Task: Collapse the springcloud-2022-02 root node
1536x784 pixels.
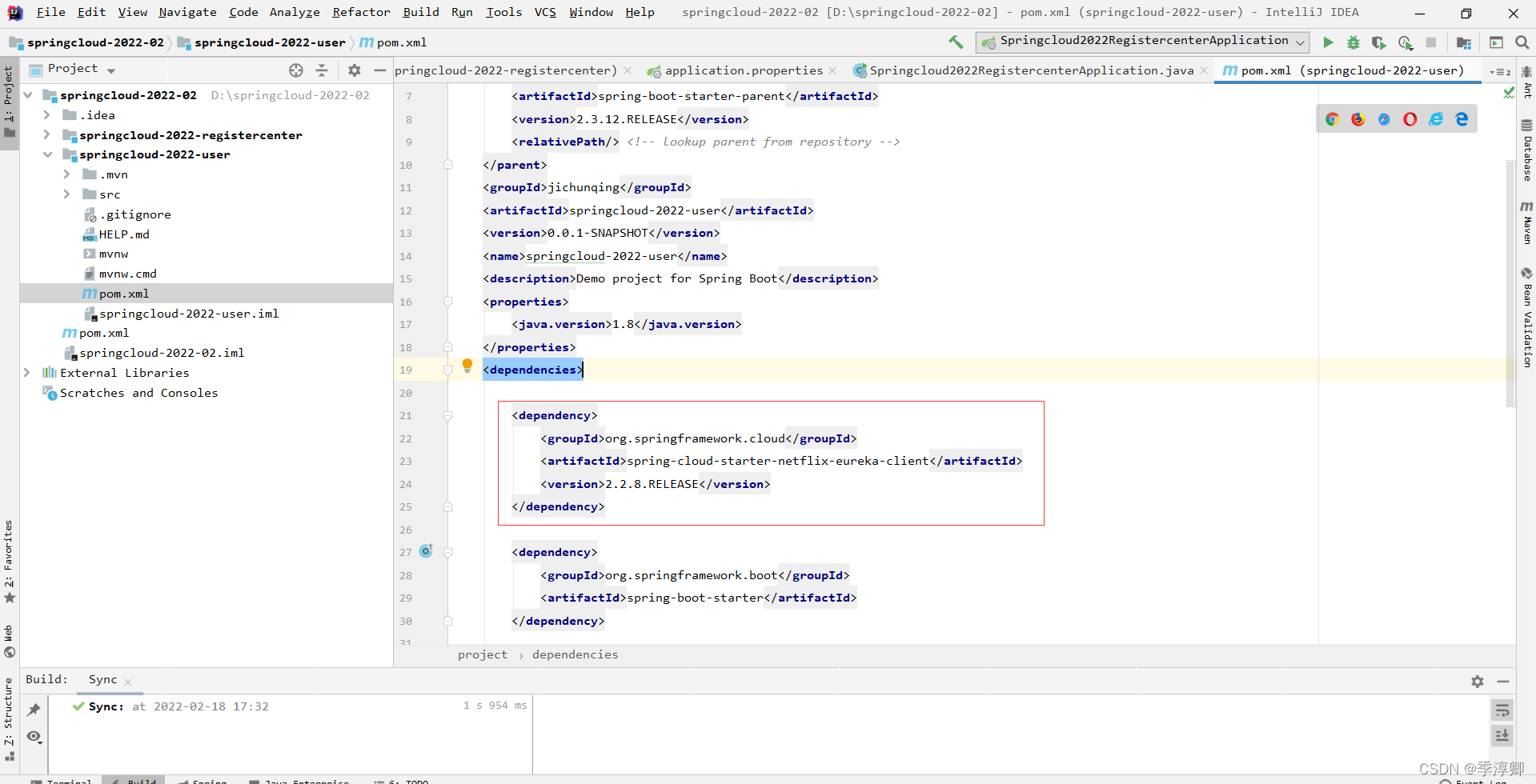Action: [x=28, y=95]
